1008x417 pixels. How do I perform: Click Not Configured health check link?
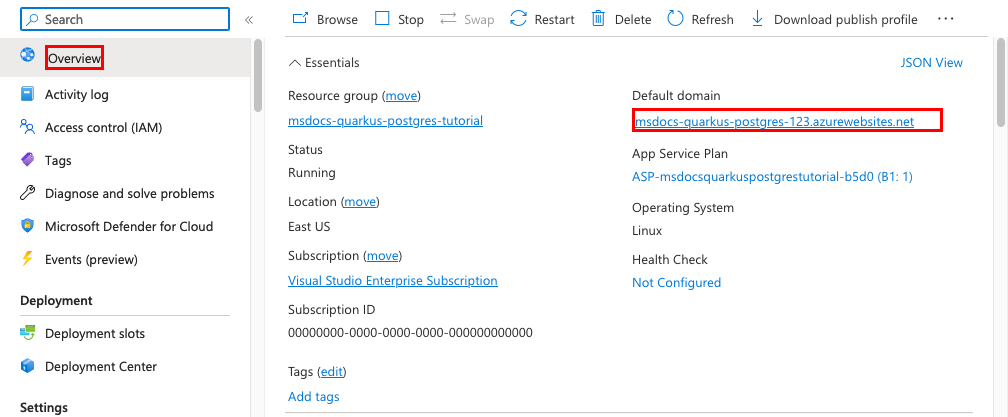coord(676,283)
